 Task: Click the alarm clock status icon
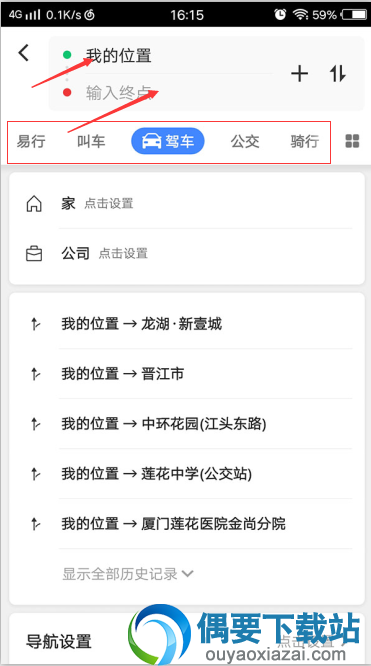[280, 14]
